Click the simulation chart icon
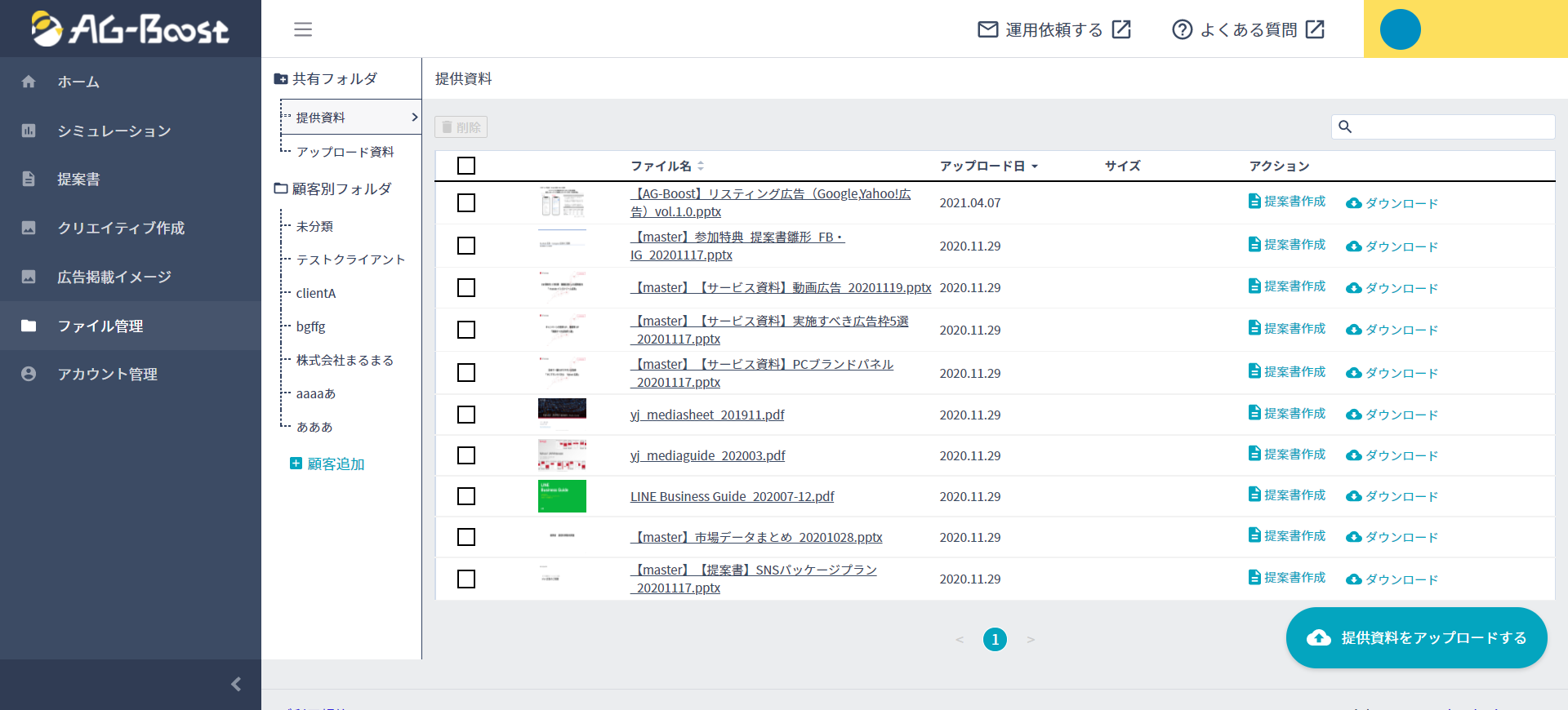1568x710 pixels. 29,131
